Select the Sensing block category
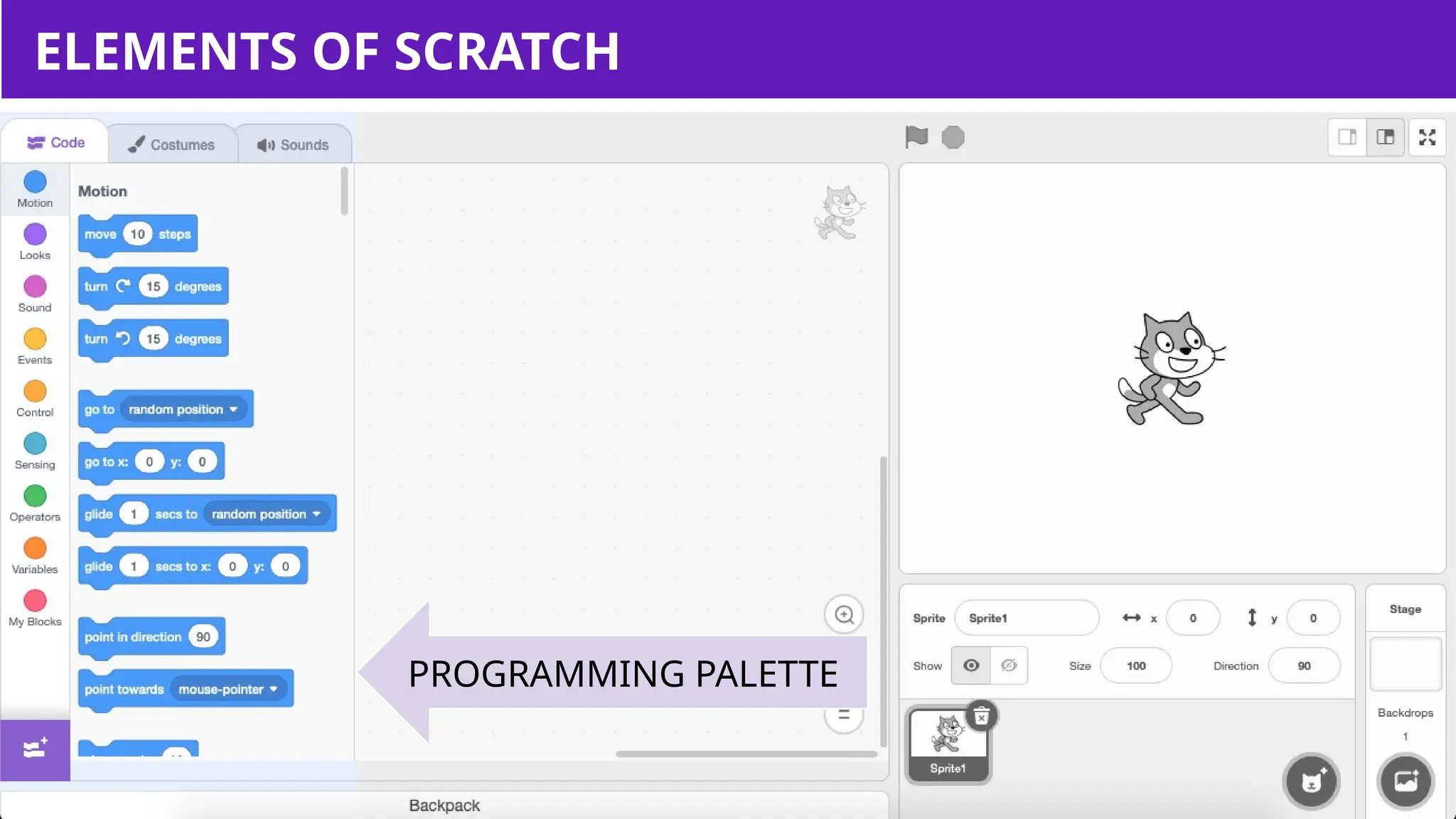Image resolution: width=1456 pixels, height=819 pixels. [35, 451]
